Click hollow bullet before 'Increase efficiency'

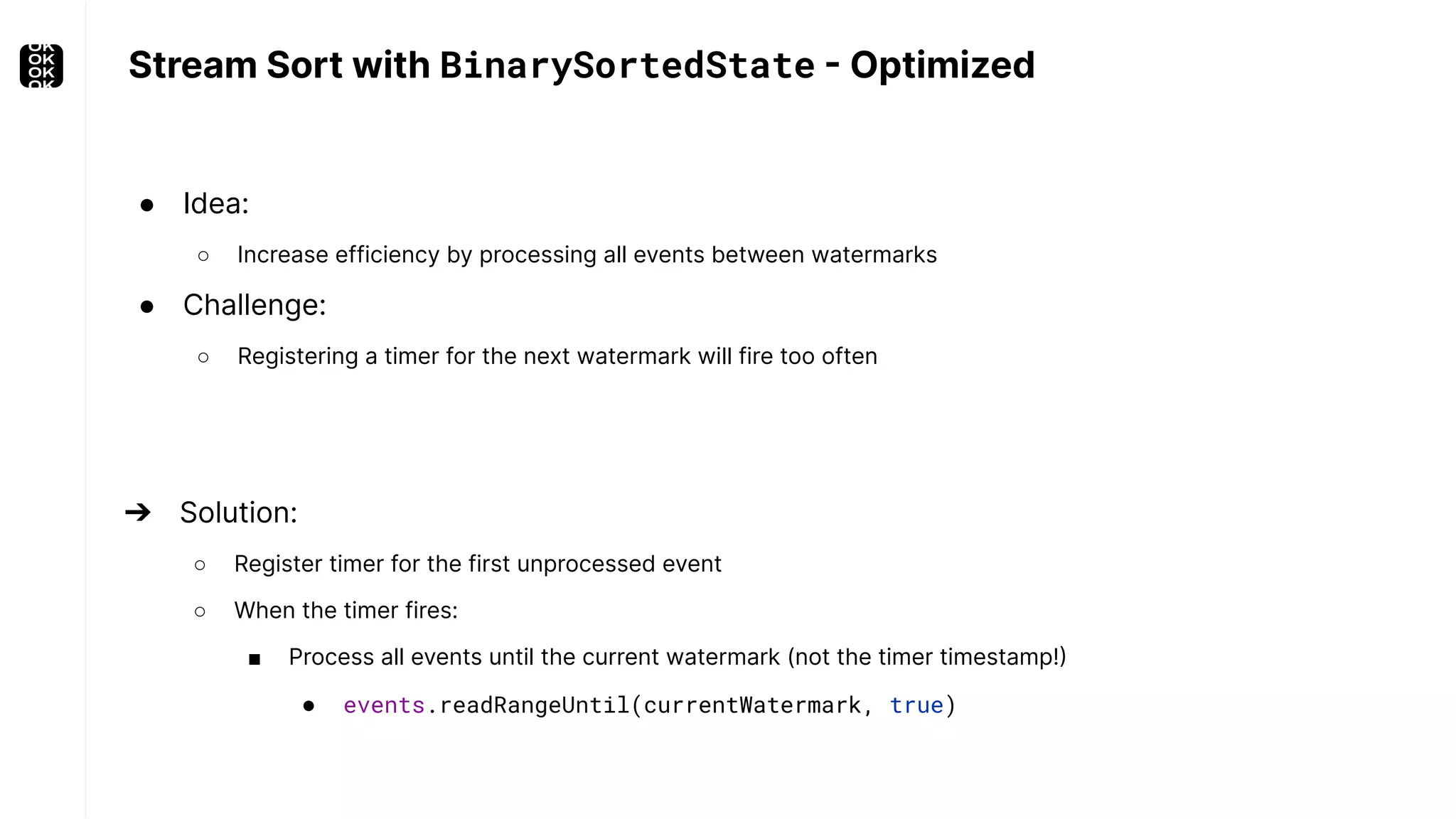pyautogui.click(x=203, y=256)
